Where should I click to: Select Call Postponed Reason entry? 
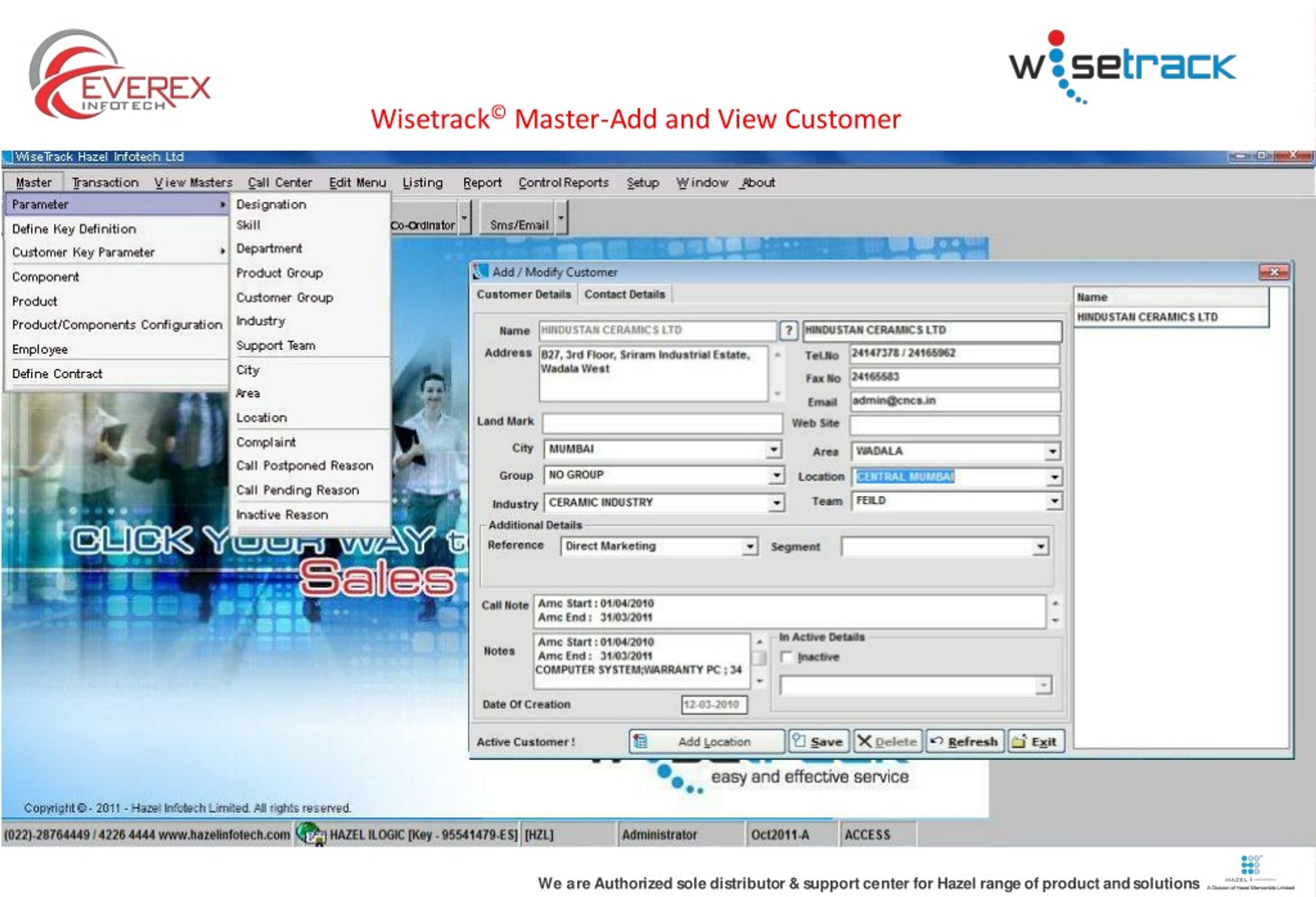tap(311, 466)
